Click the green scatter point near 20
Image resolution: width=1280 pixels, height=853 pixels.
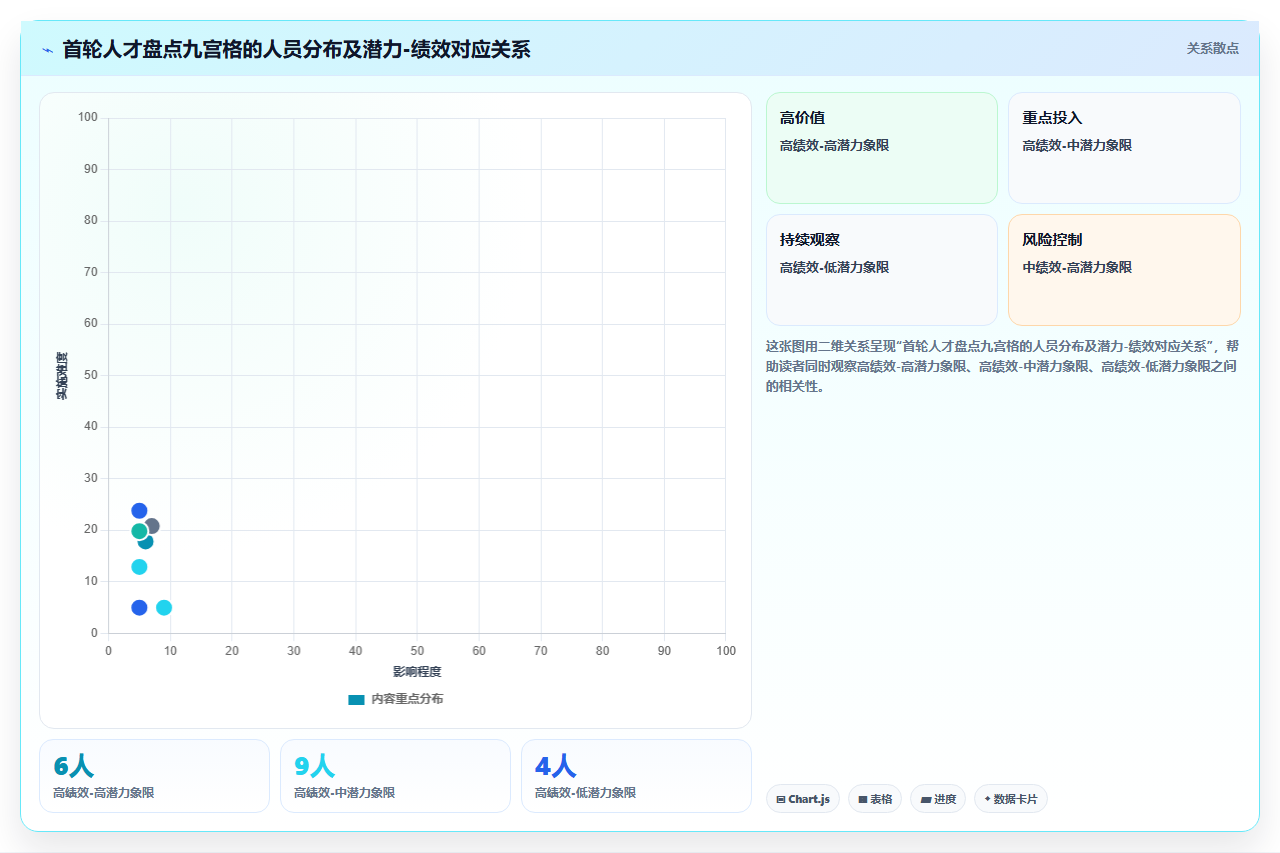coord(139,531)
